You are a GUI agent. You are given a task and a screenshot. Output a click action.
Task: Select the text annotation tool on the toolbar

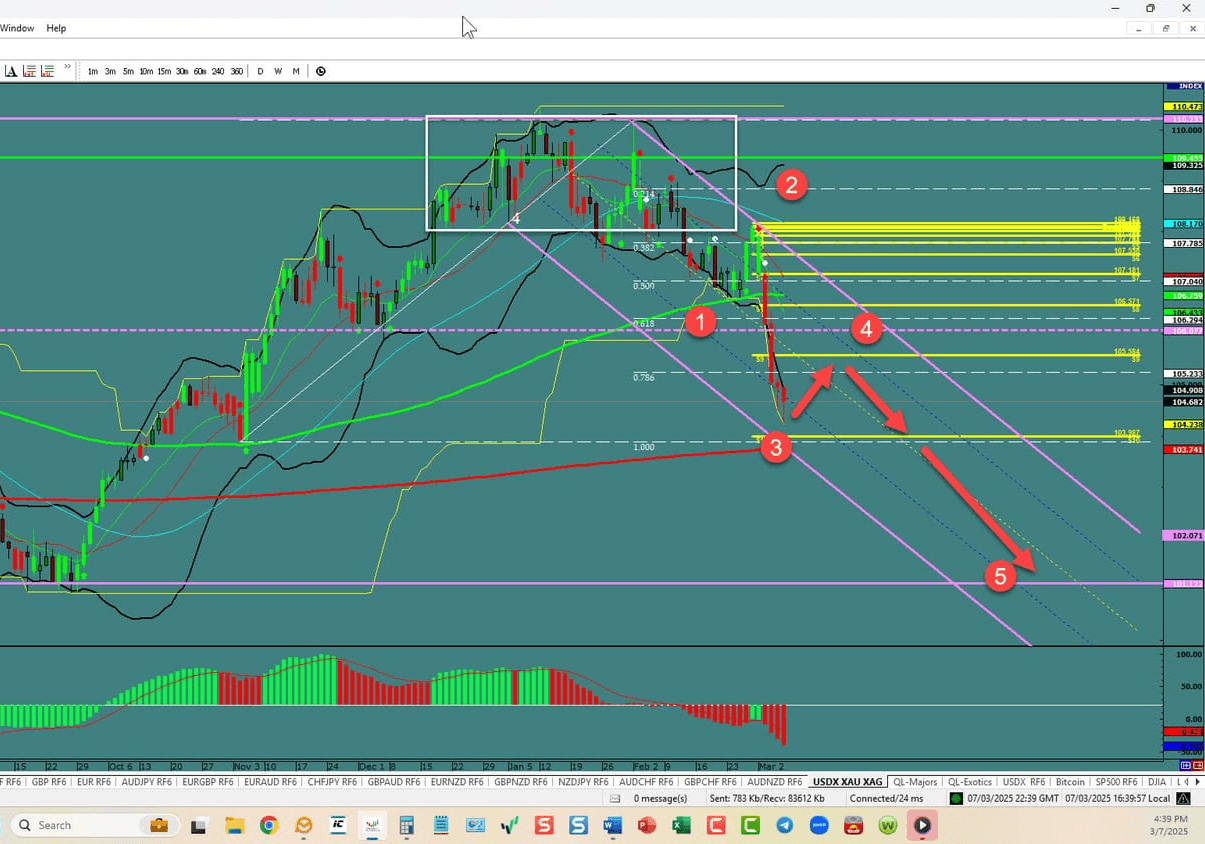10,70
